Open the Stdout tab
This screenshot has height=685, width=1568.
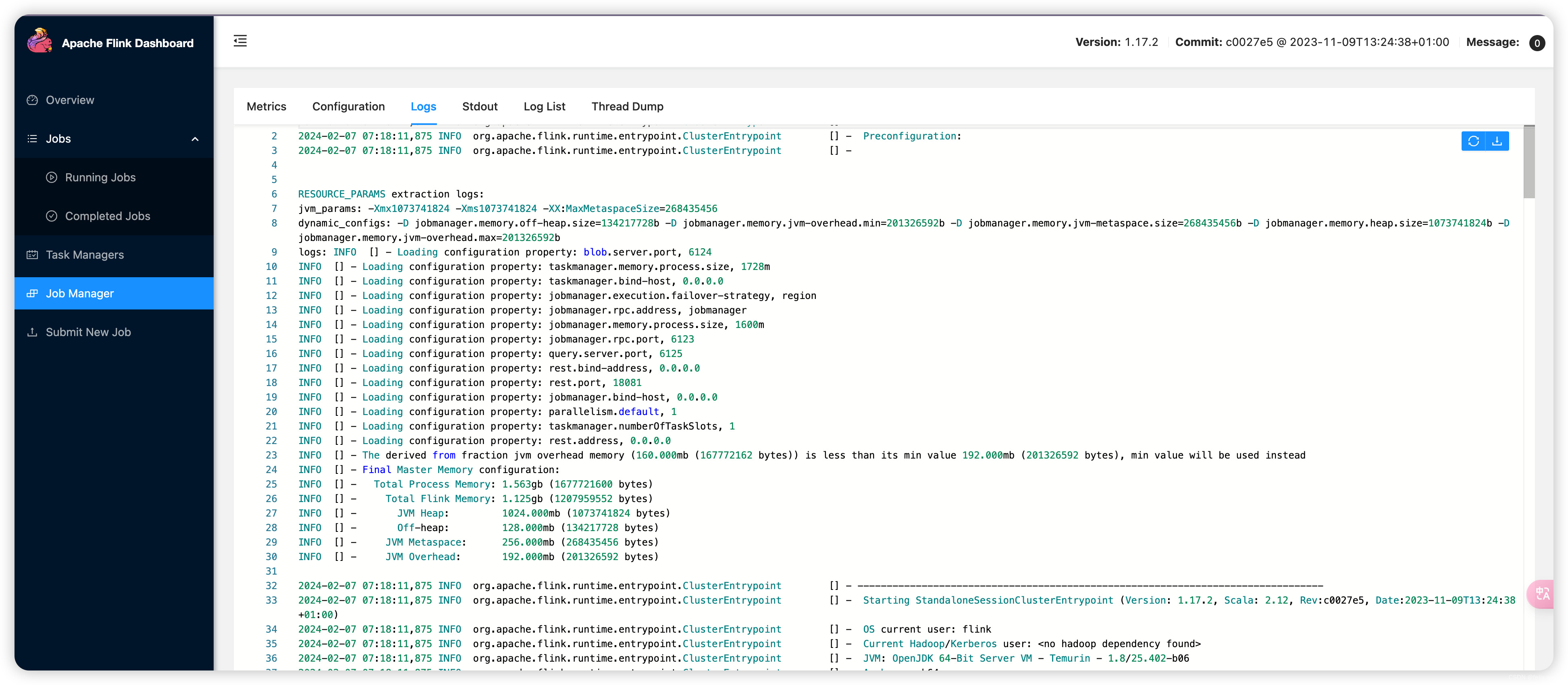pyautogui.click(x=480, y=106)
